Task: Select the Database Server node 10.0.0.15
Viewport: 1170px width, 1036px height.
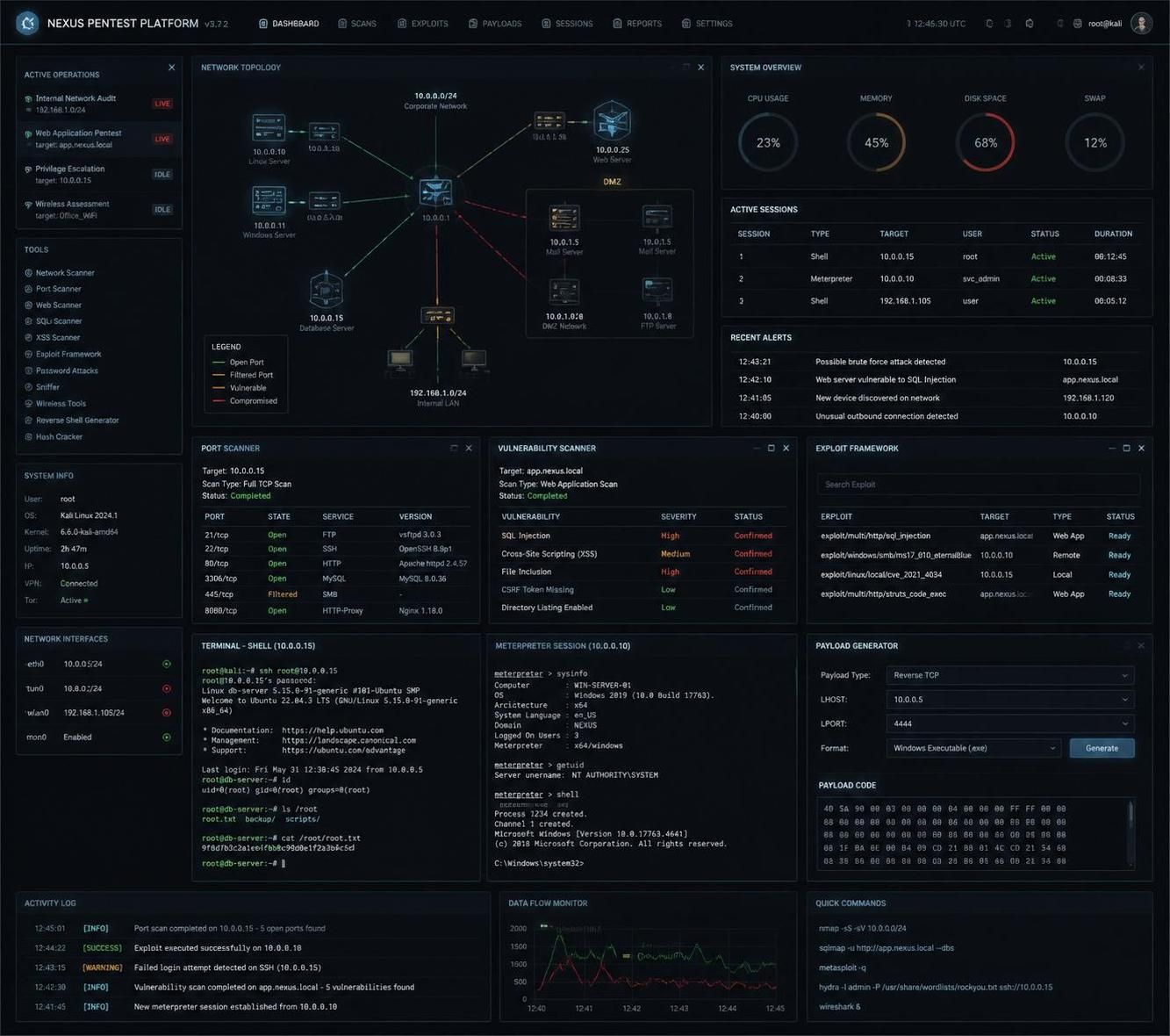Action: tap(326, 290)
